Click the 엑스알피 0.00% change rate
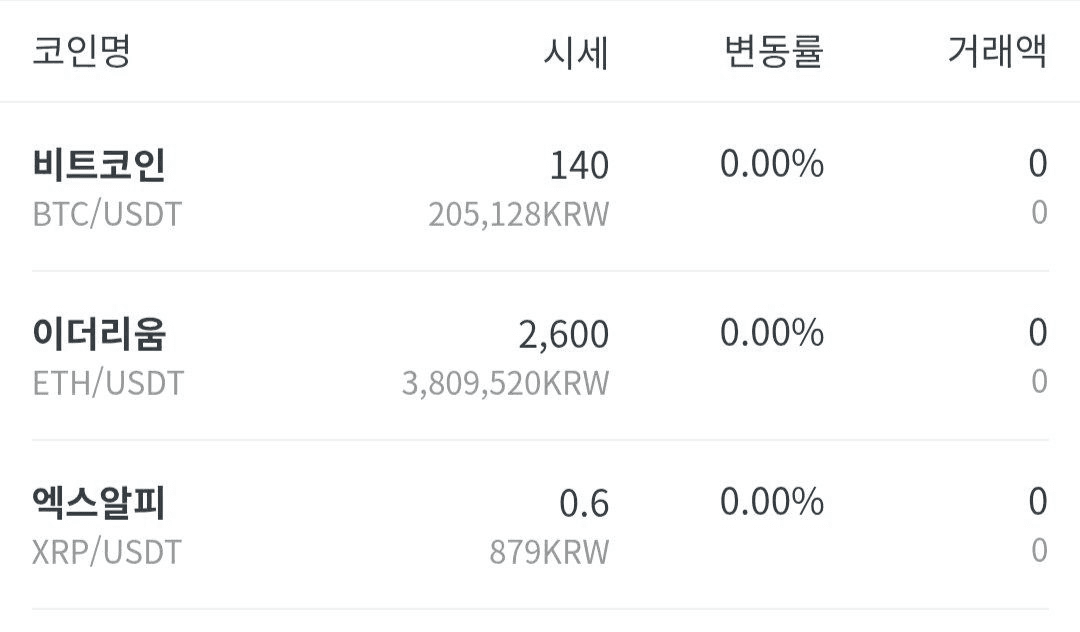Viewport: 1080px width, 632px height. (772, 502)
